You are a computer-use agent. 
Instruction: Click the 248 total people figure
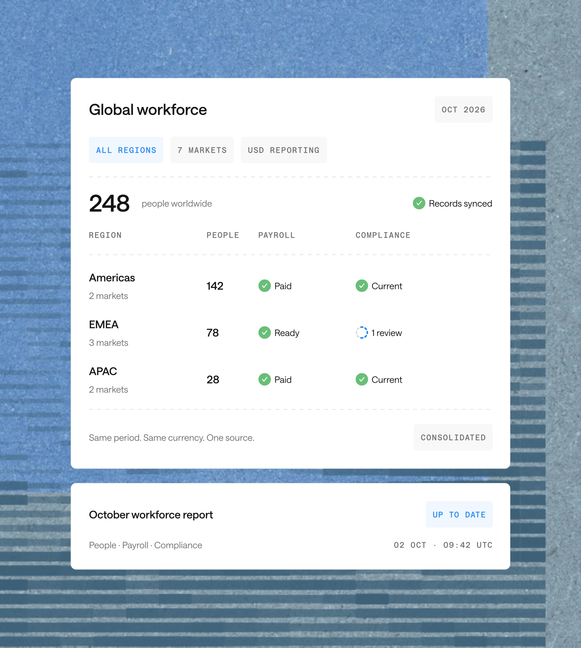pyautogui.click(x=109, y=203)
